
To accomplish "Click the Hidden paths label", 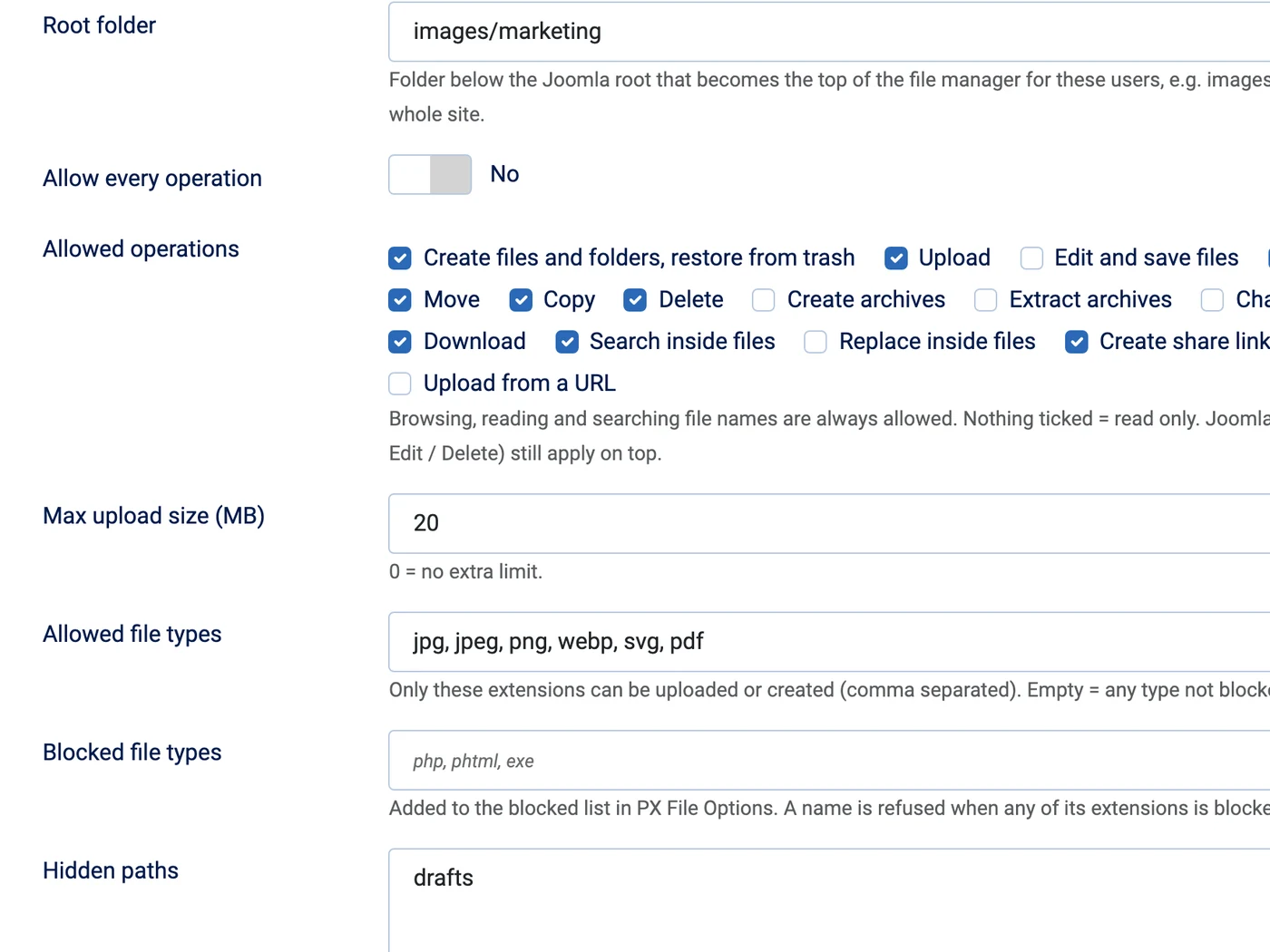I will tap(111, 871).
